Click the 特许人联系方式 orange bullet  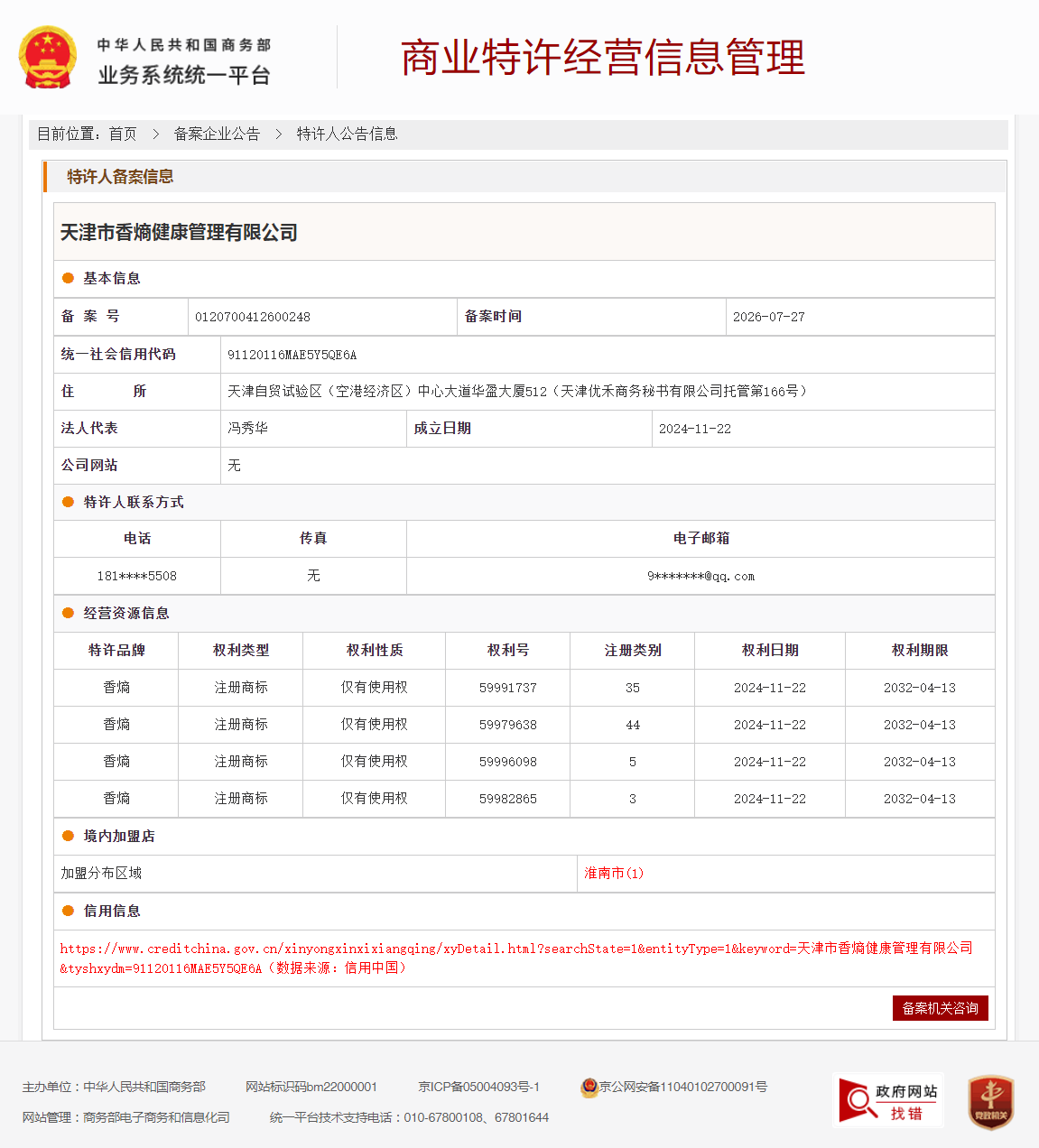(68, 502)
